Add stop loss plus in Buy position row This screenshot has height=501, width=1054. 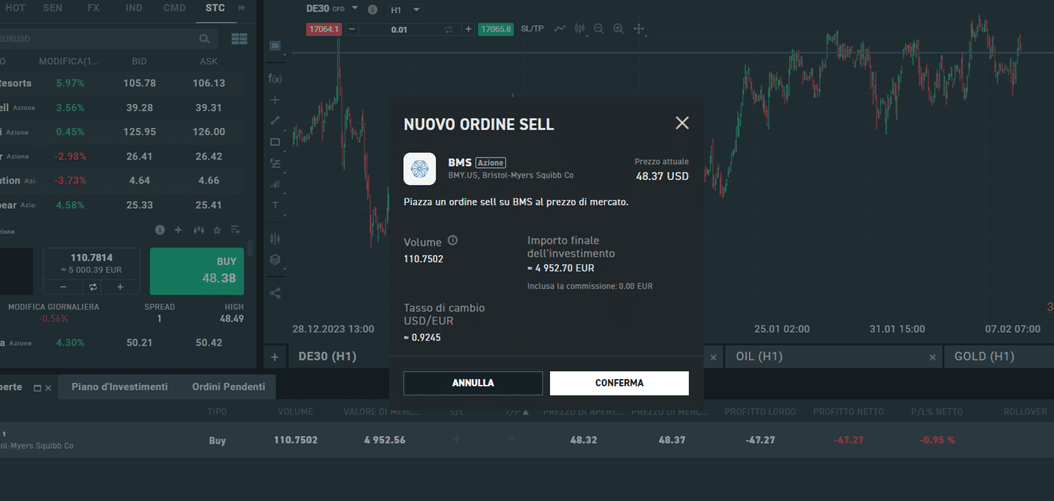[457, 440]
